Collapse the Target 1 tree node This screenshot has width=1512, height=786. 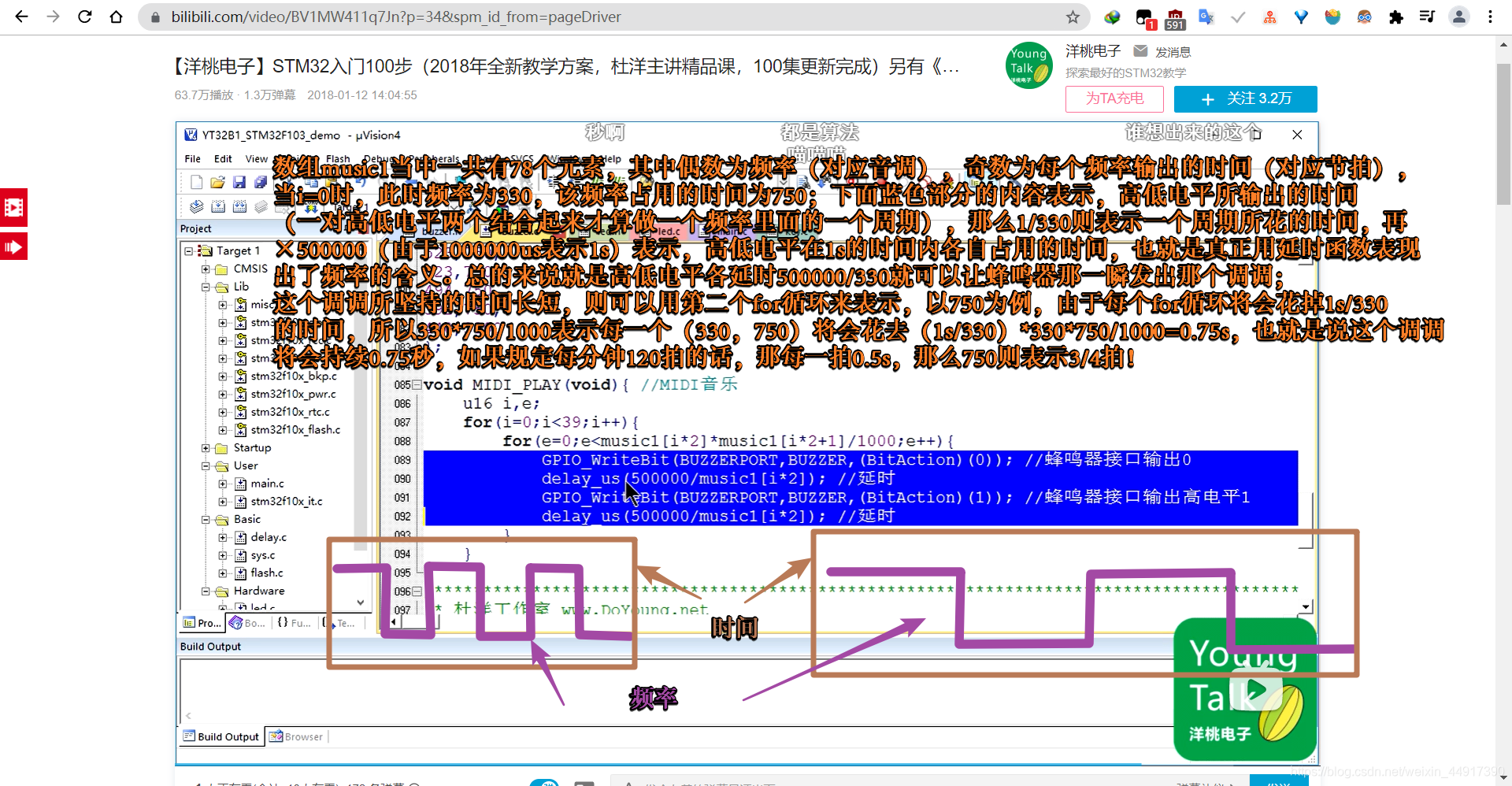tap(189, 251)
